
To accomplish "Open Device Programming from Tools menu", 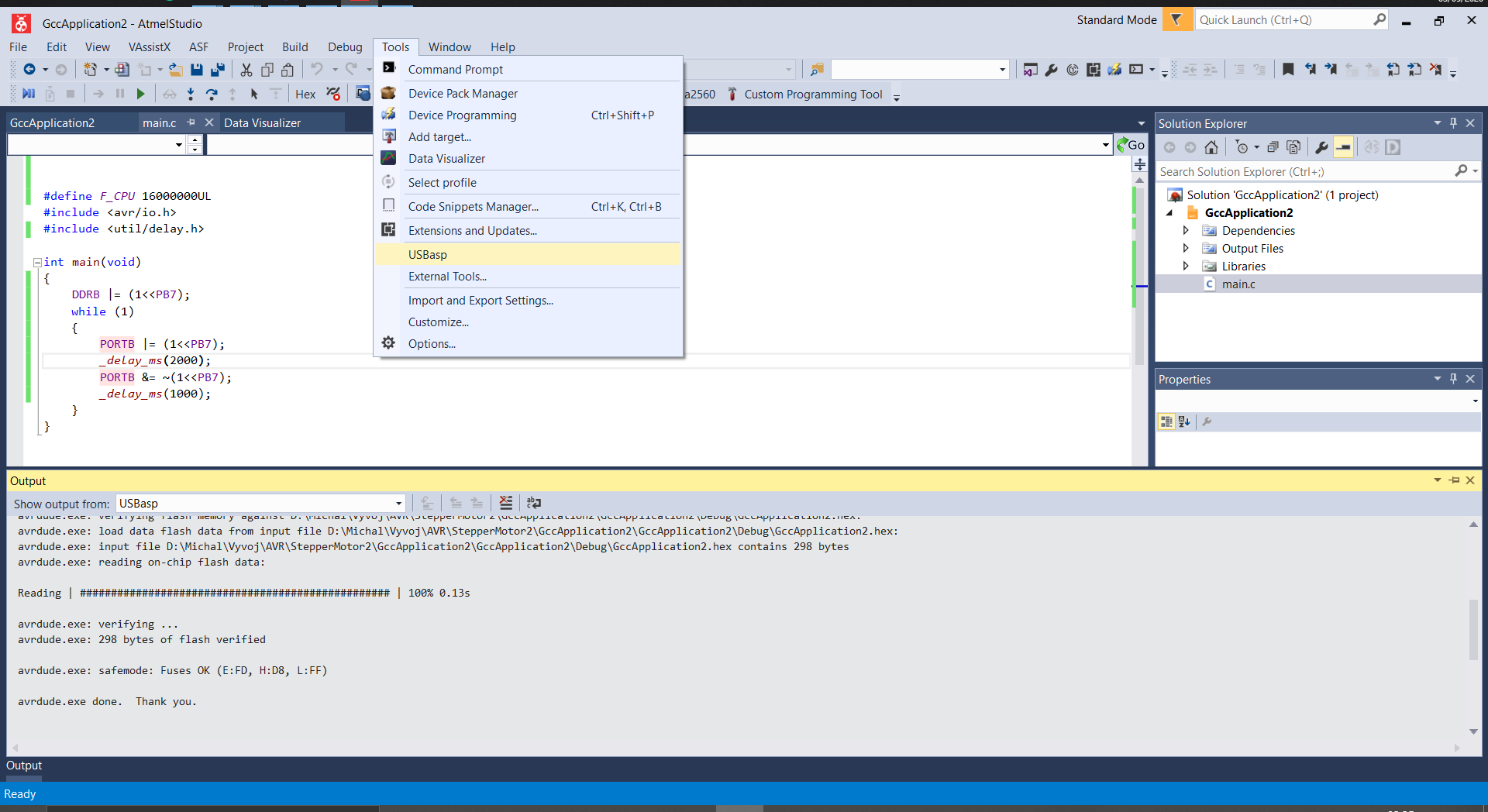I will [462, 115].
